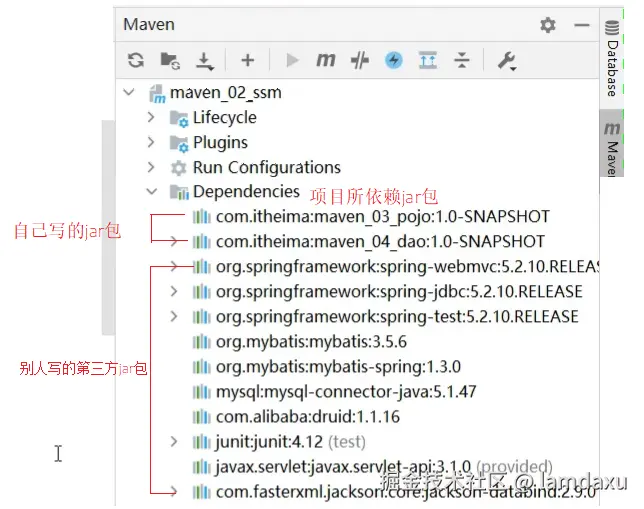Expand the maven_04_dao dependency
Screen dimensions: 644x509
(x=174, y=241)
